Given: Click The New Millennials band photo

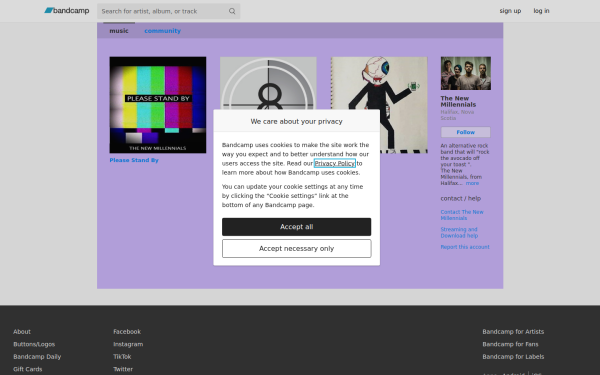Looking at the screenshot, I should 465,73.
